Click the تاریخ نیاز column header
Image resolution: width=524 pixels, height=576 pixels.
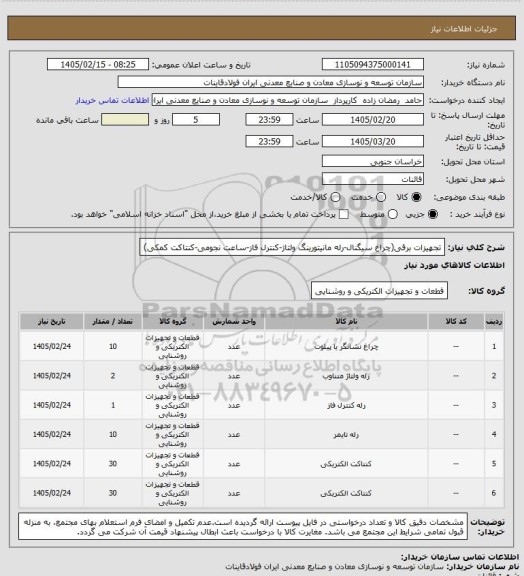tap(51, 321)
